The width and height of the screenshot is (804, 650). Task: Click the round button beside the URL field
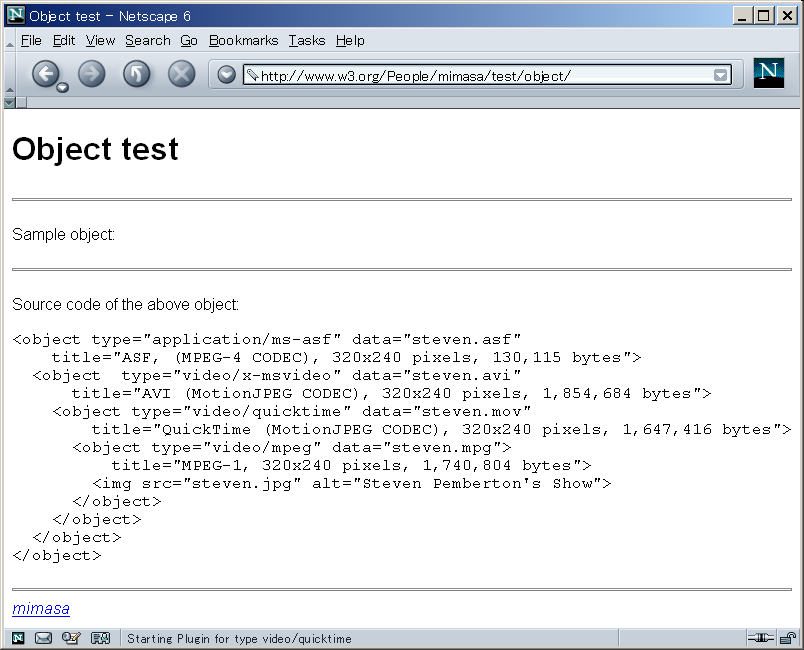(226, 74)
